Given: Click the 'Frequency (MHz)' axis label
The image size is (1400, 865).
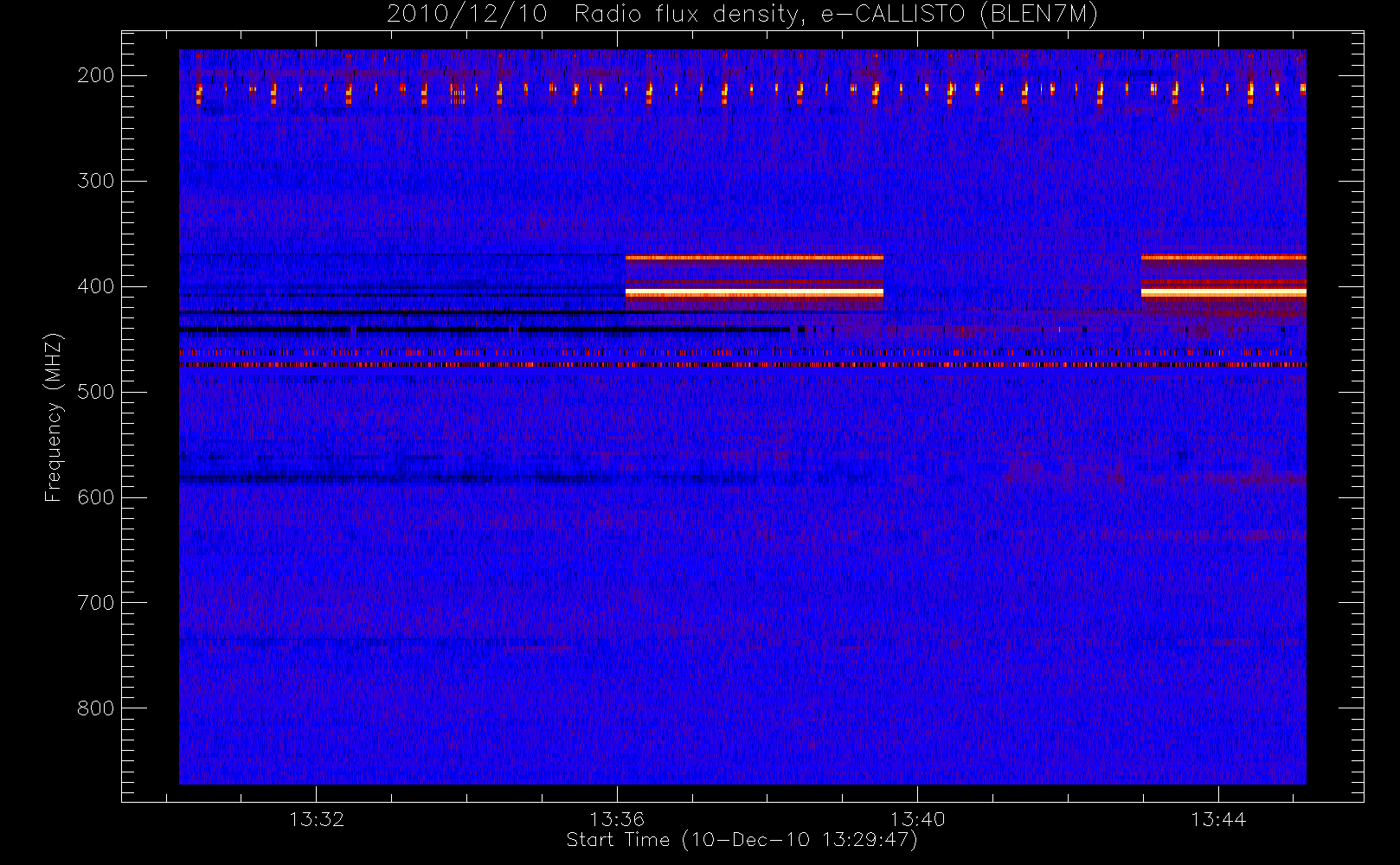Looking at the screenshot, I should click(x=54, y=417).
